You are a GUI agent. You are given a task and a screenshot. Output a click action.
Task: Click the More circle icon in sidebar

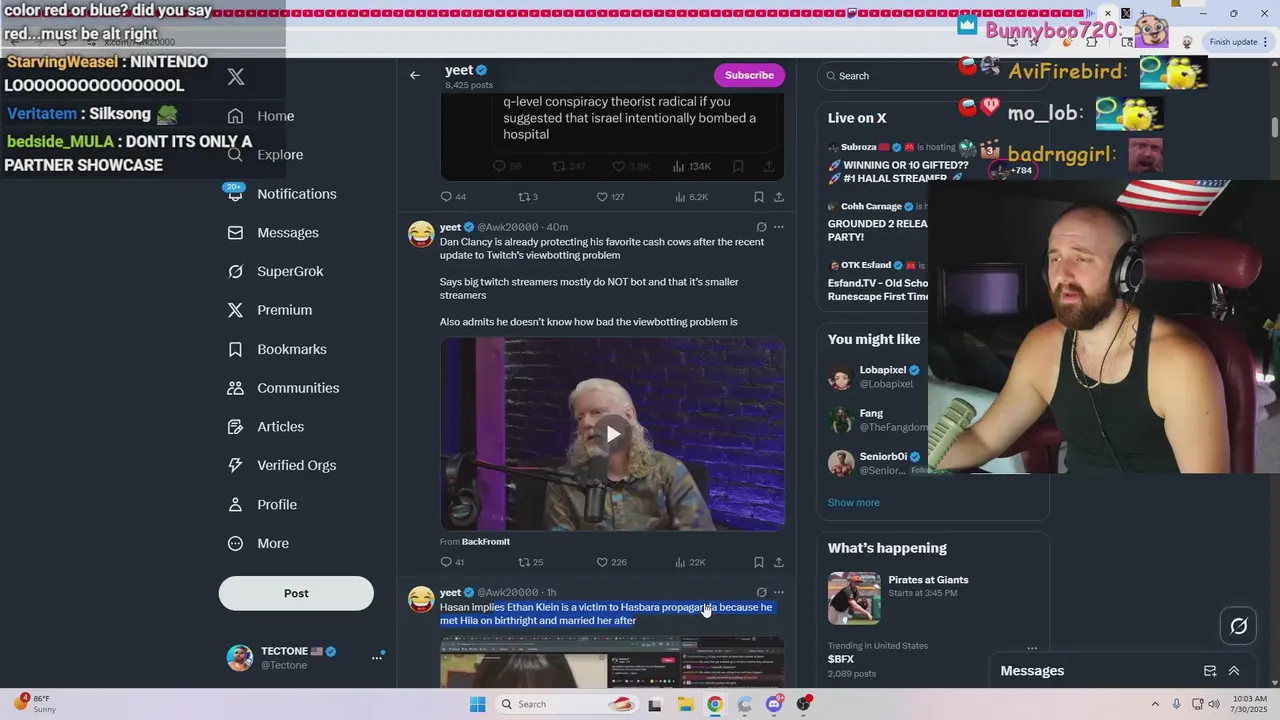click(235, 543)
